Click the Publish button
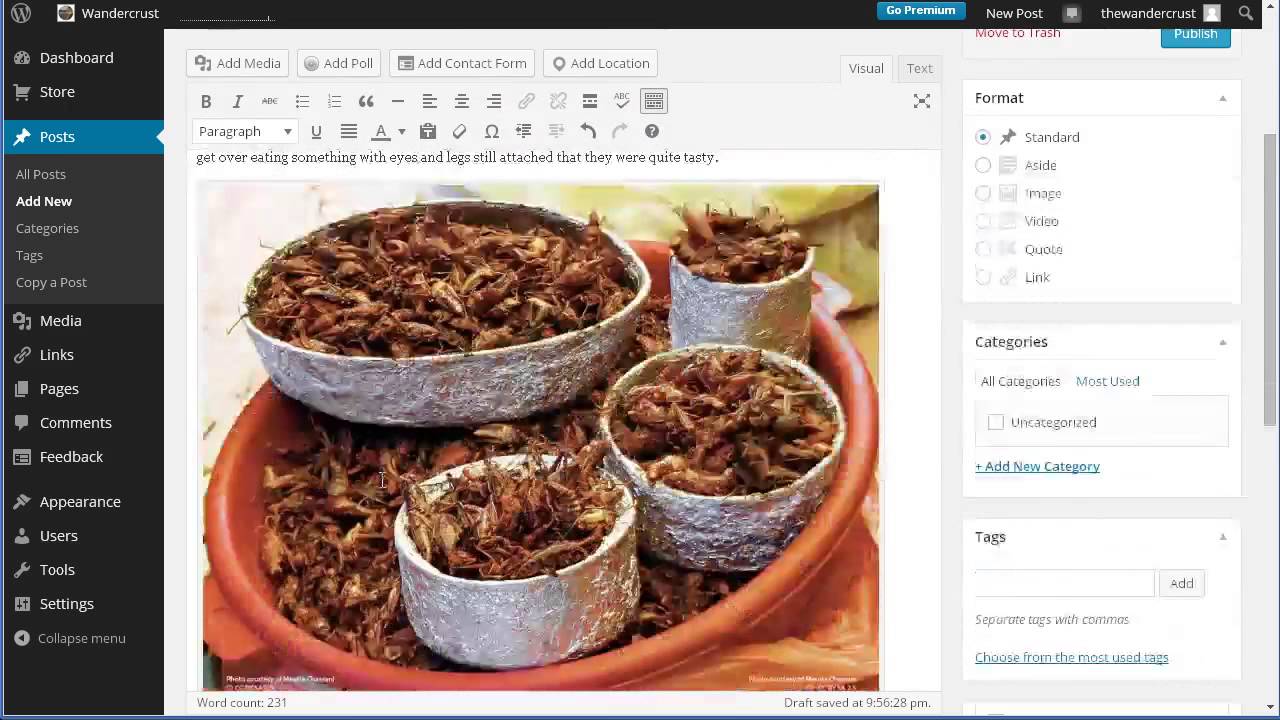The image size is (1280, 720). (1195, 34)
